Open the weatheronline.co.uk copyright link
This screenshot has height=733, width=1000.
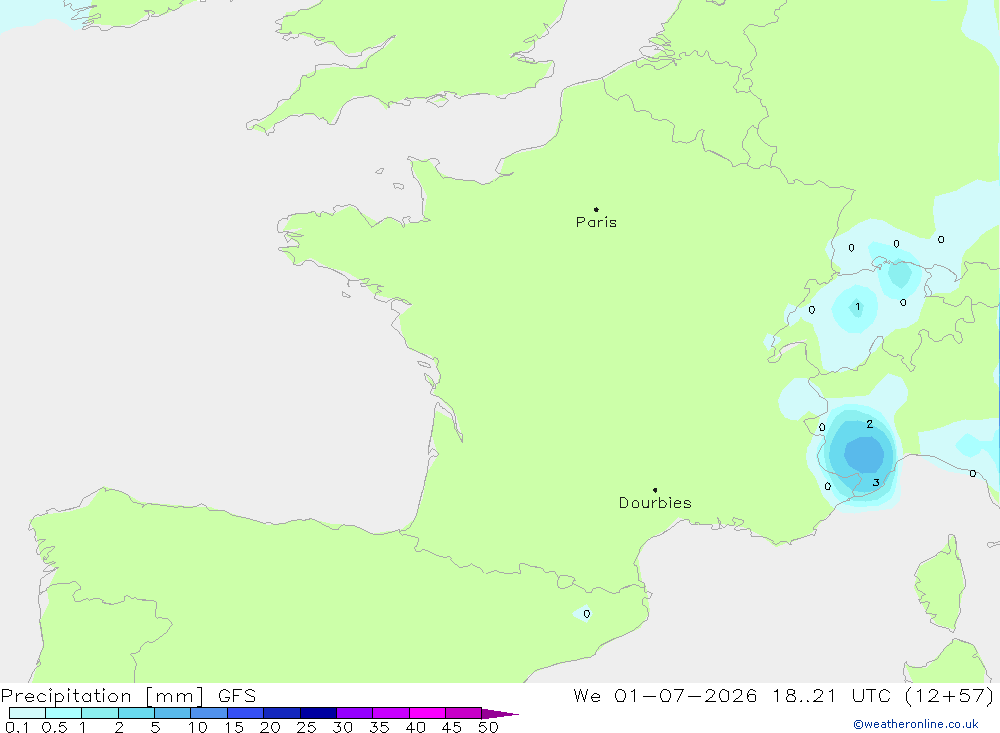click(916, 724)
